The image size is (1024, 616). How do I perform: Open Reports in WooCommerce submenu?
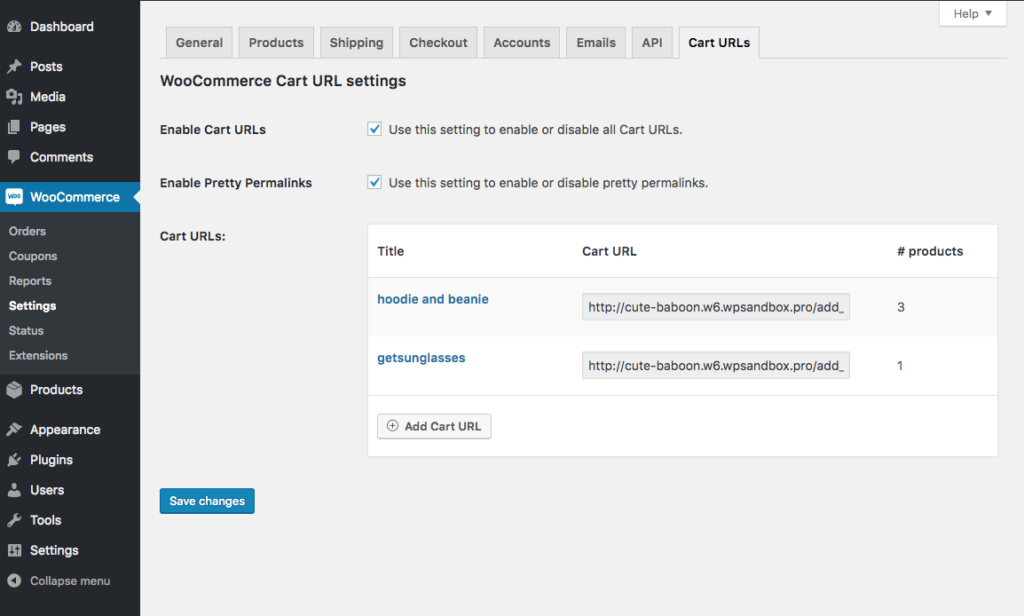coord(30,281)
